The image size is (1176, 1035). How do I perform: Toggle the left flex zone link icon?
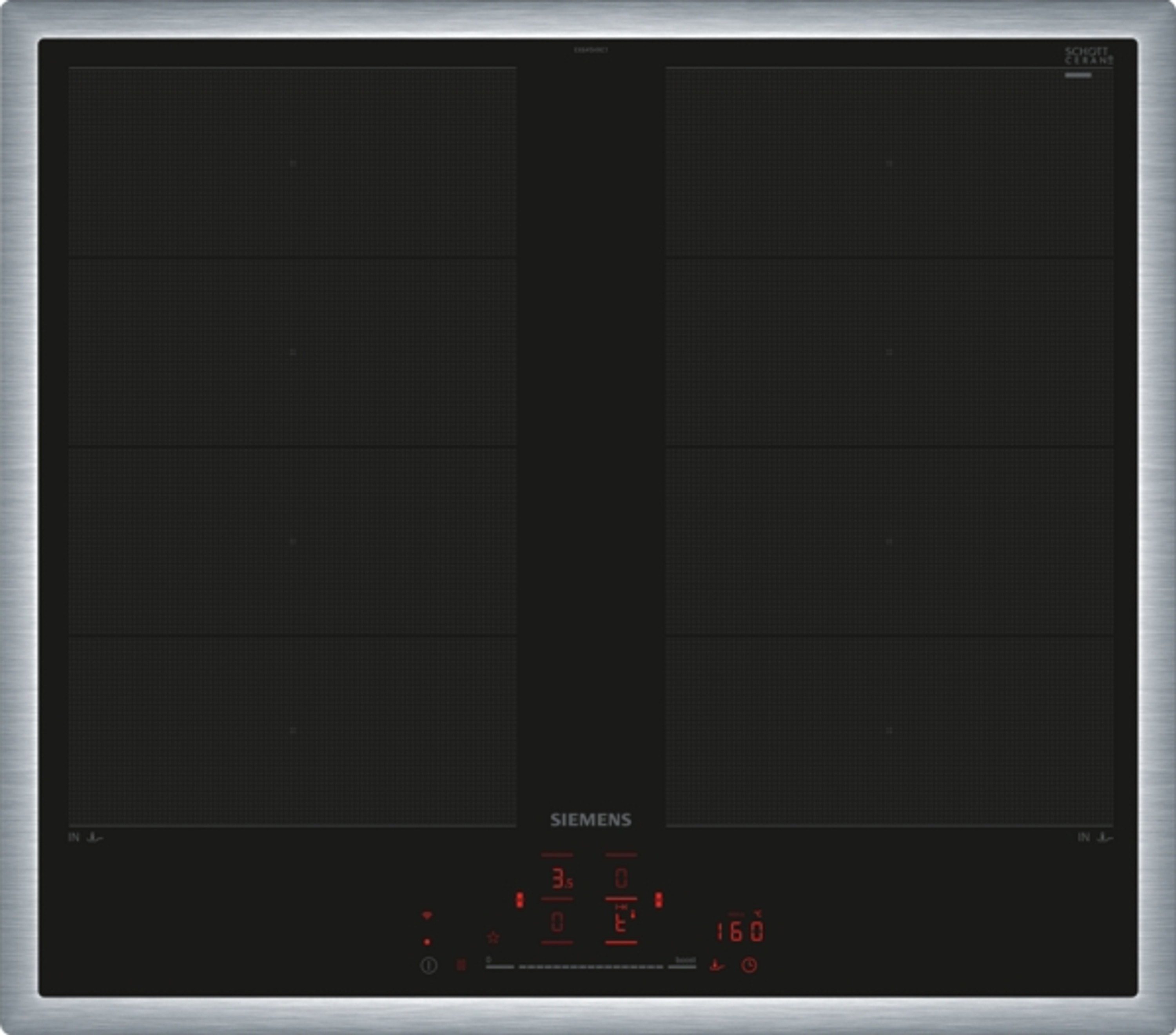point(519,901)
